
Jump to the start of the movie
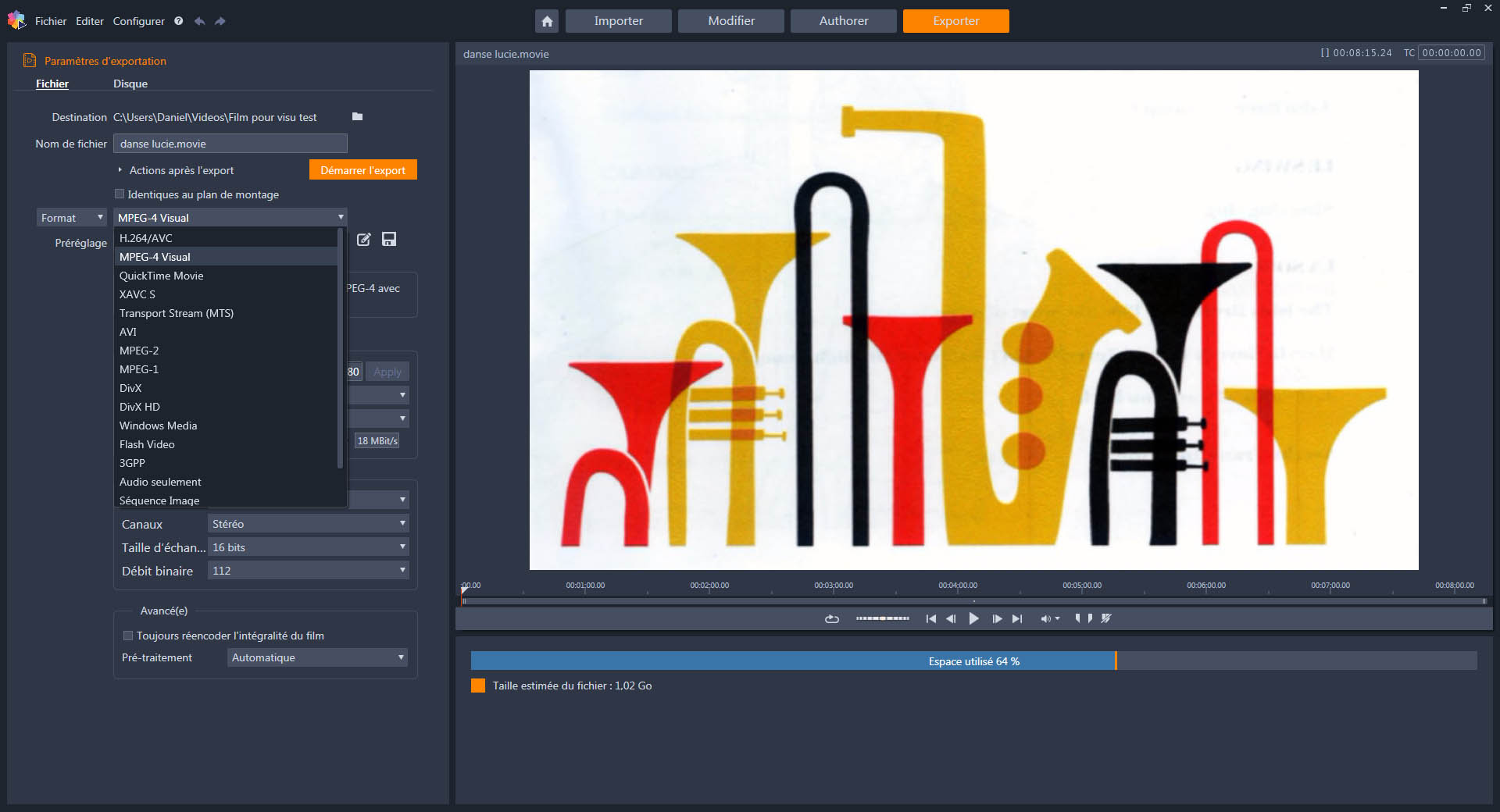point(930,618)
